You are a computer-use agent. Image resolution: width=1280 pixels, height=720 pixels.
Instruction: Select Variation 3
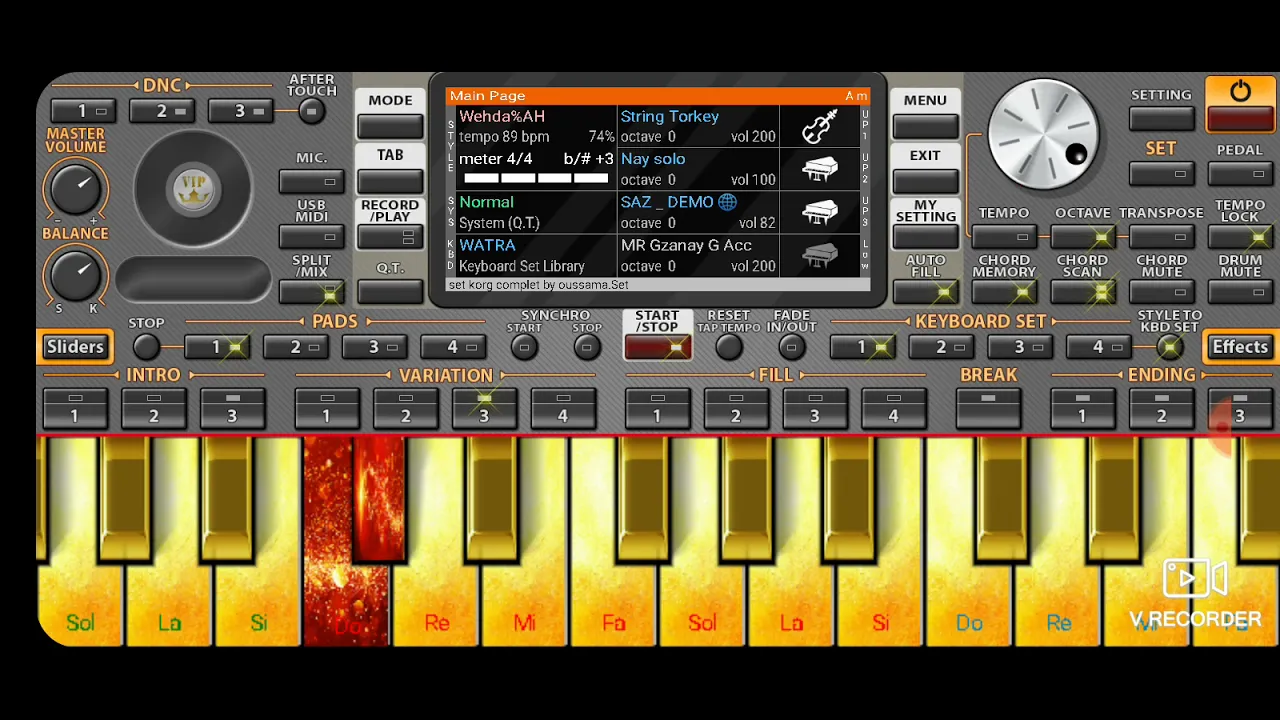484,408
